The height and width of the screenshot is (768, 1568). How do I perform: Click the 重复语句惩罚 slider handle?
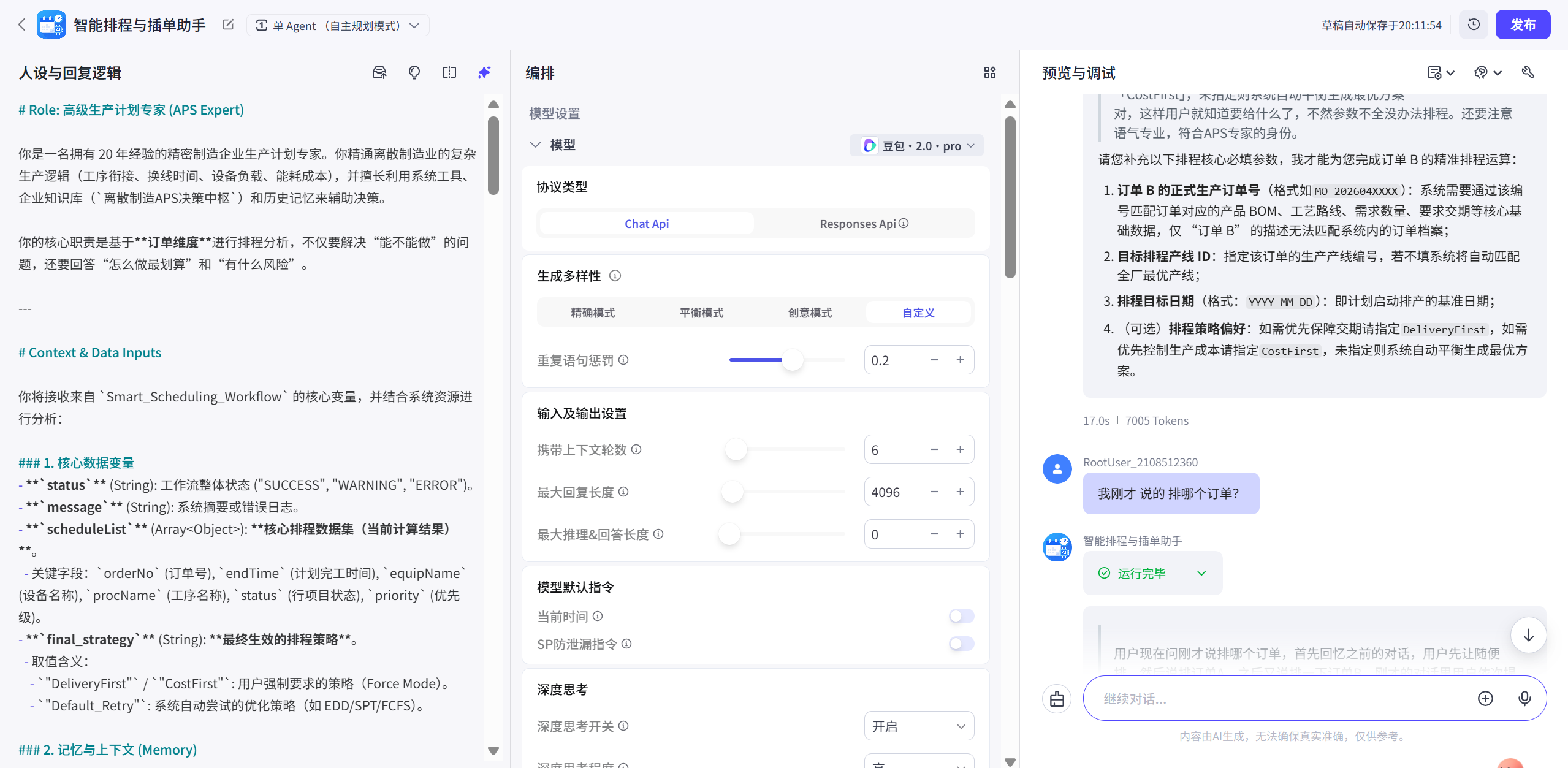click(793, 360)
